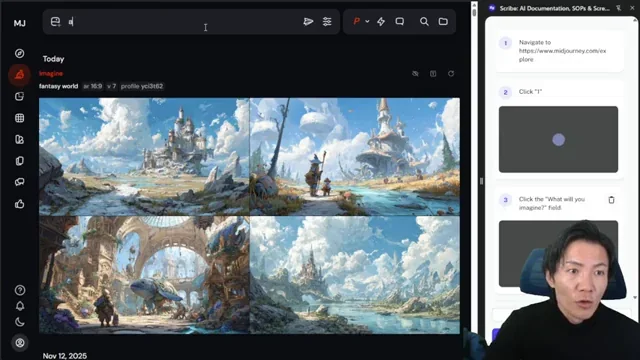640x360 pixels.
Task: Click the 'fantasy world' prompt text
Action: [x=58, y=86]
